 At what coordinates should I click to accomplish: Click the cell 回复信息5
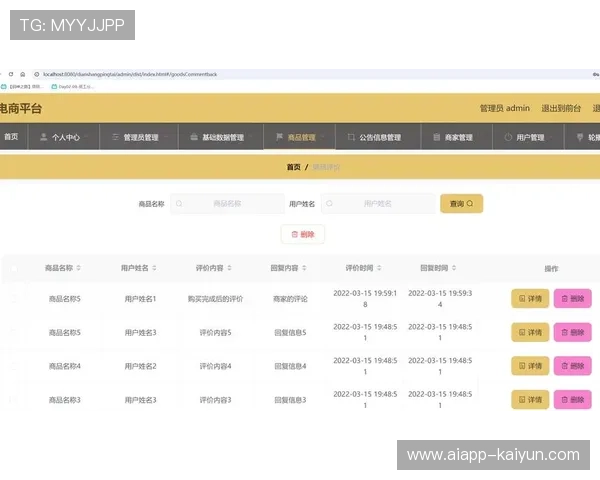point(290,333)
